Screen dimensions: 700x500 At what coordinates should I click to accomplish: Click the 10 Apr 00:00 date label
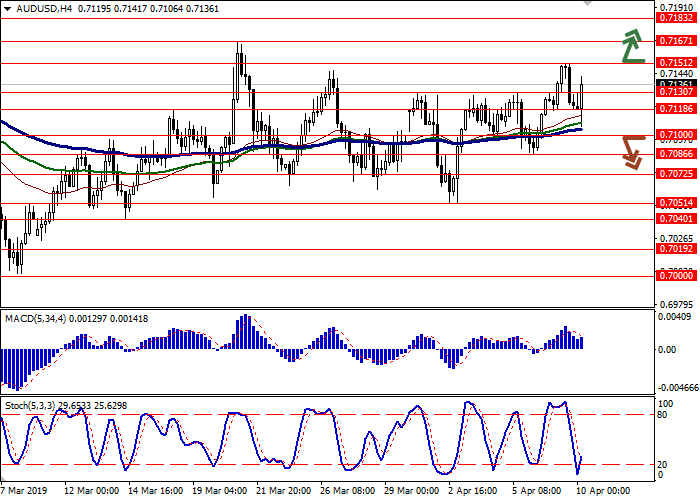(x=601, y=491)
